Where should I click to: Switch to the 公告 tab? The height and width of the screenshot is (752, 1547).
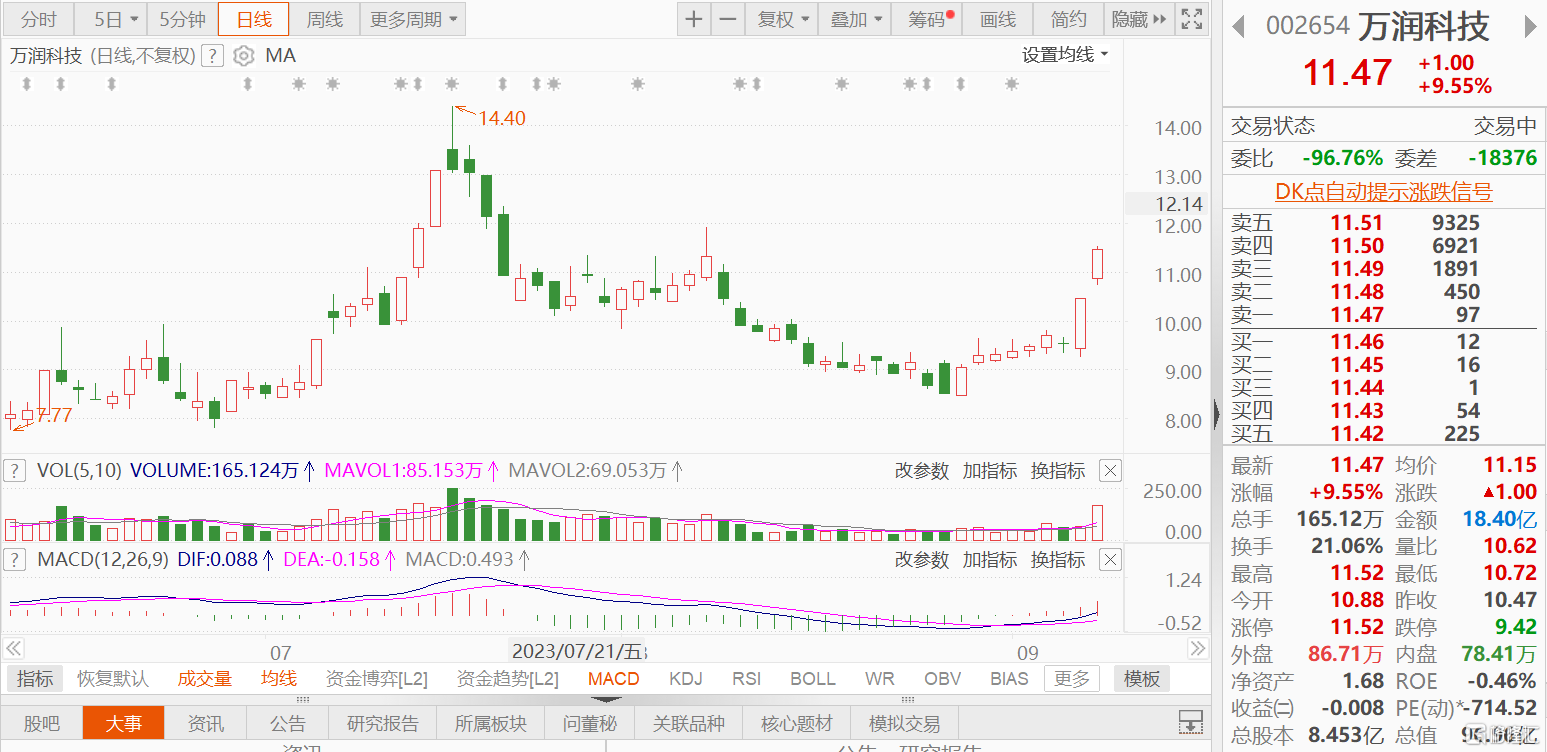coord(288,723)
